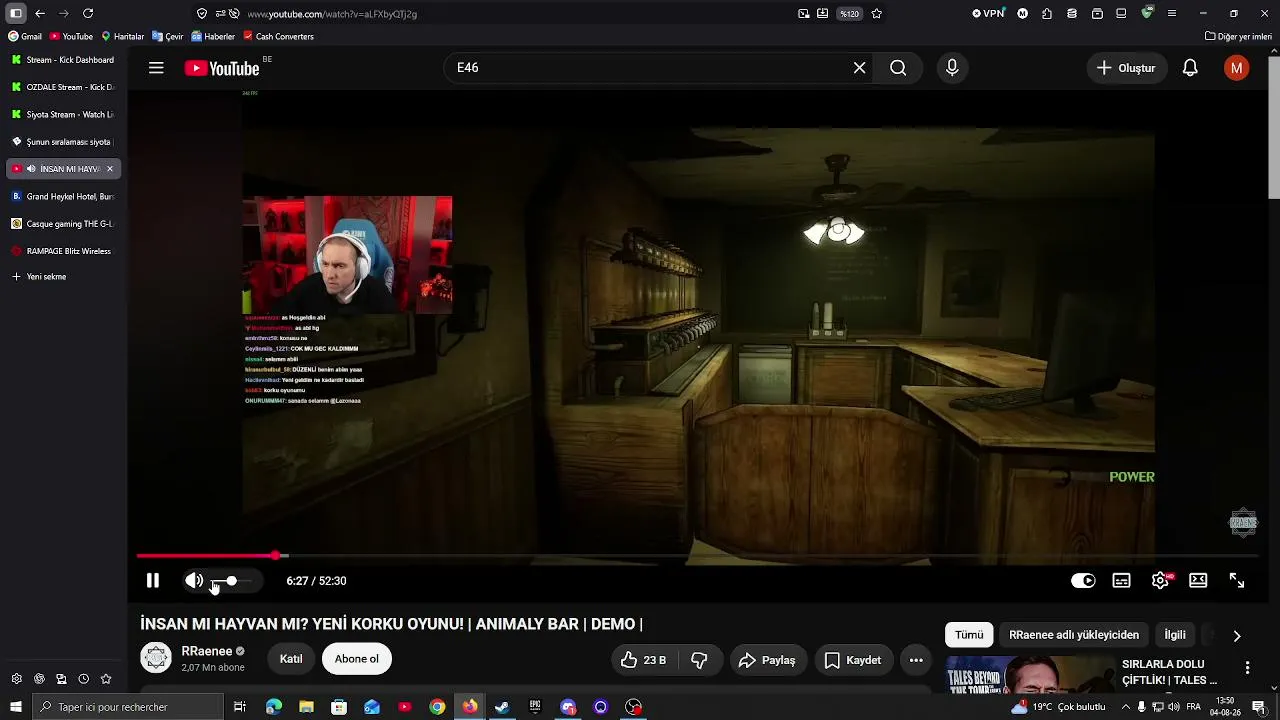
Task: Open the RRaenee channel name link
Action: (206, 651)
